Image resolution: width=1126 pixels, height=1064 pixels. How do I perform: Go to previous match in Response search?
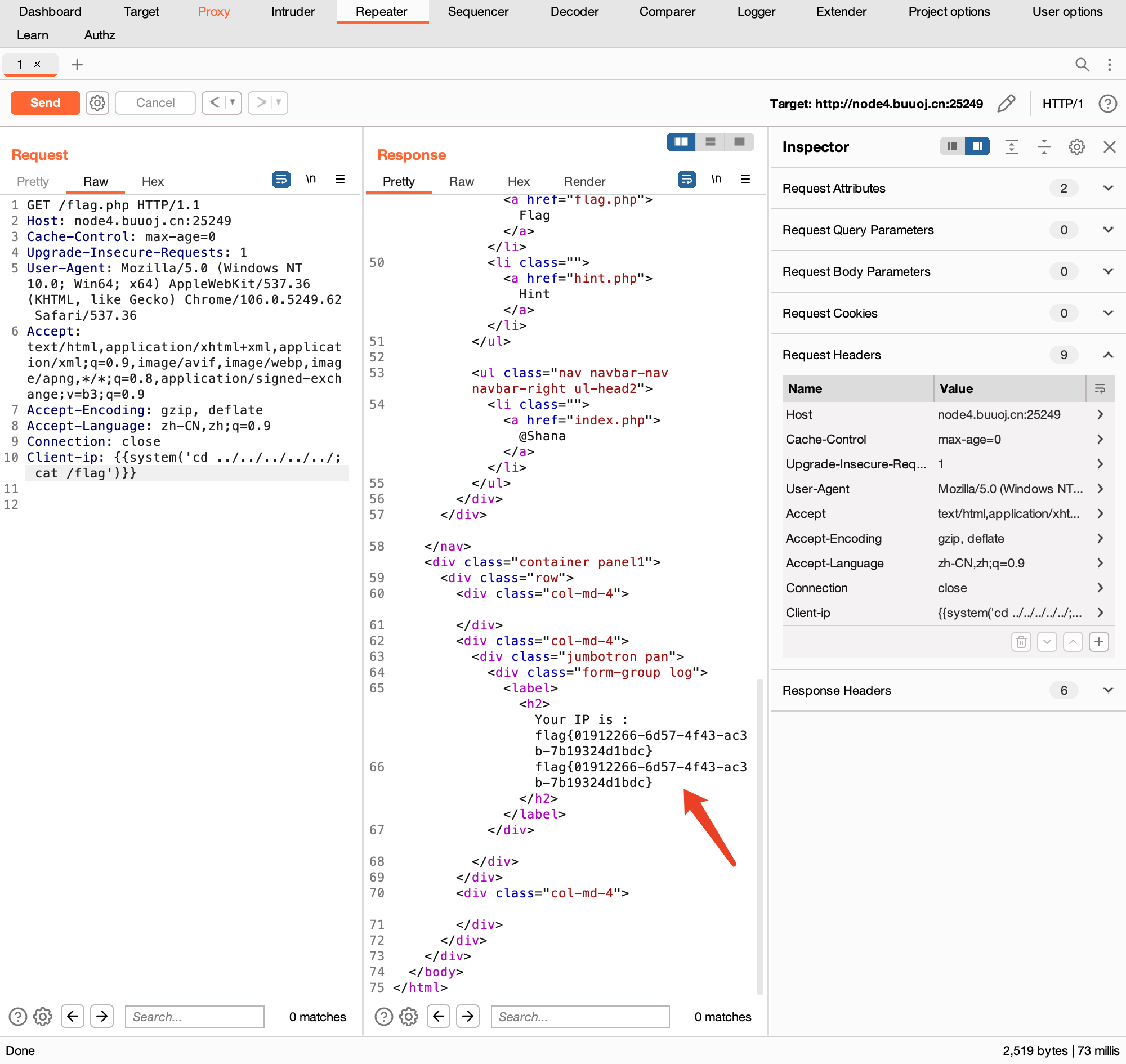[439, 1016]
